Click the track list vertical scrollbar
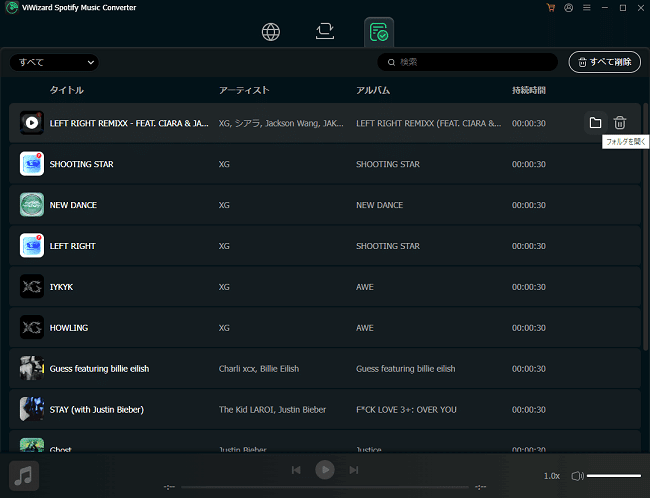Screen dimensions: 650x498 click(645, 226)
